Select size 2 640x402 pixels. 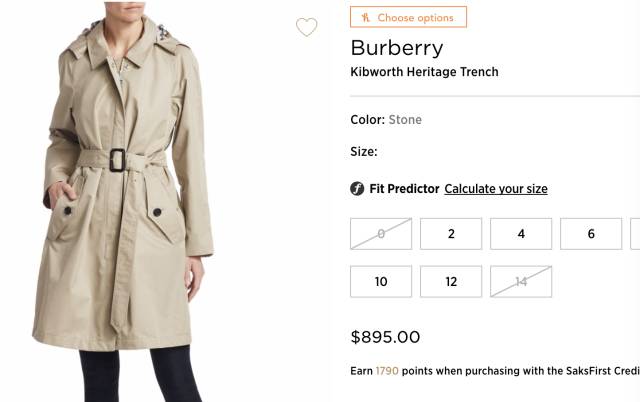click(x=451, y=234)
